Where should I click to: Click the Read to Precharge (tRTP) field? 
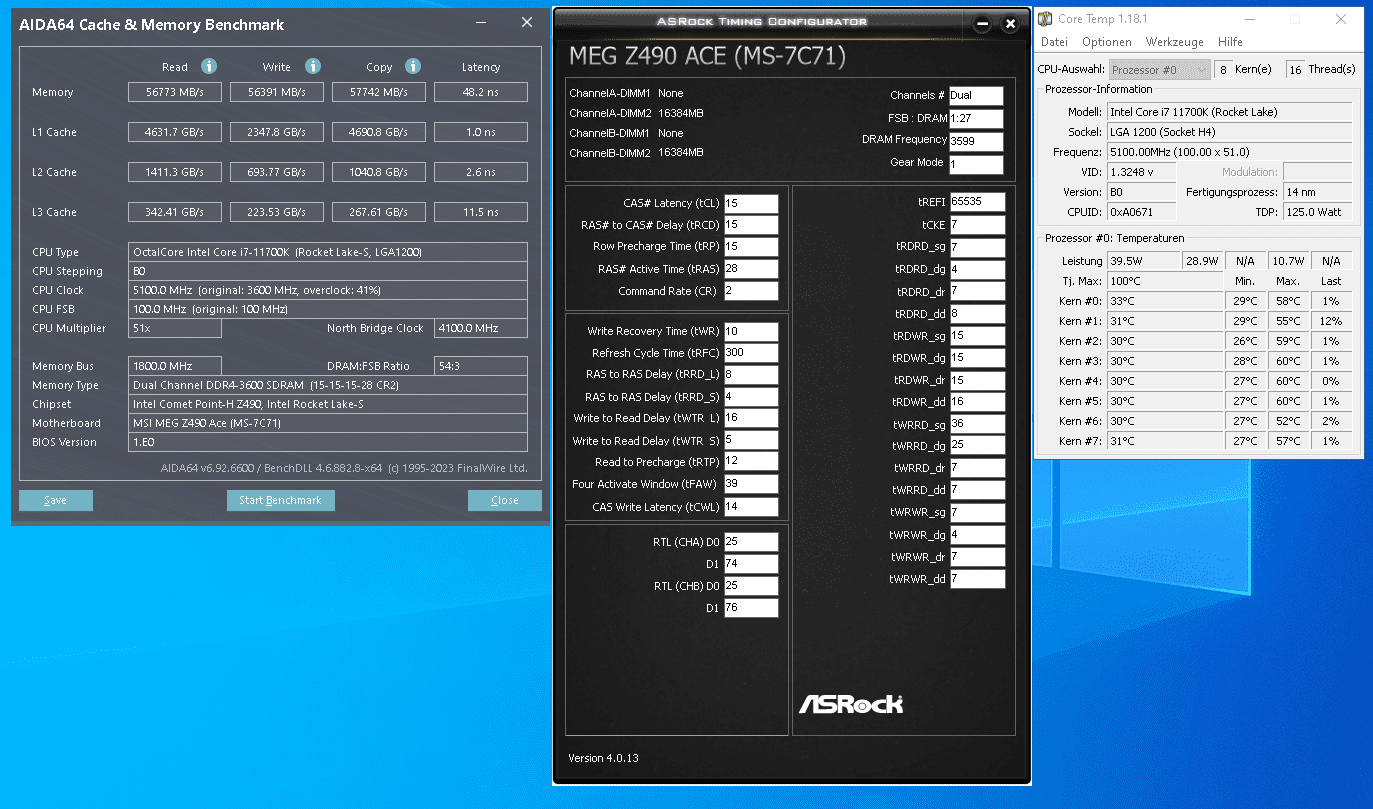(x=751, y=462)
